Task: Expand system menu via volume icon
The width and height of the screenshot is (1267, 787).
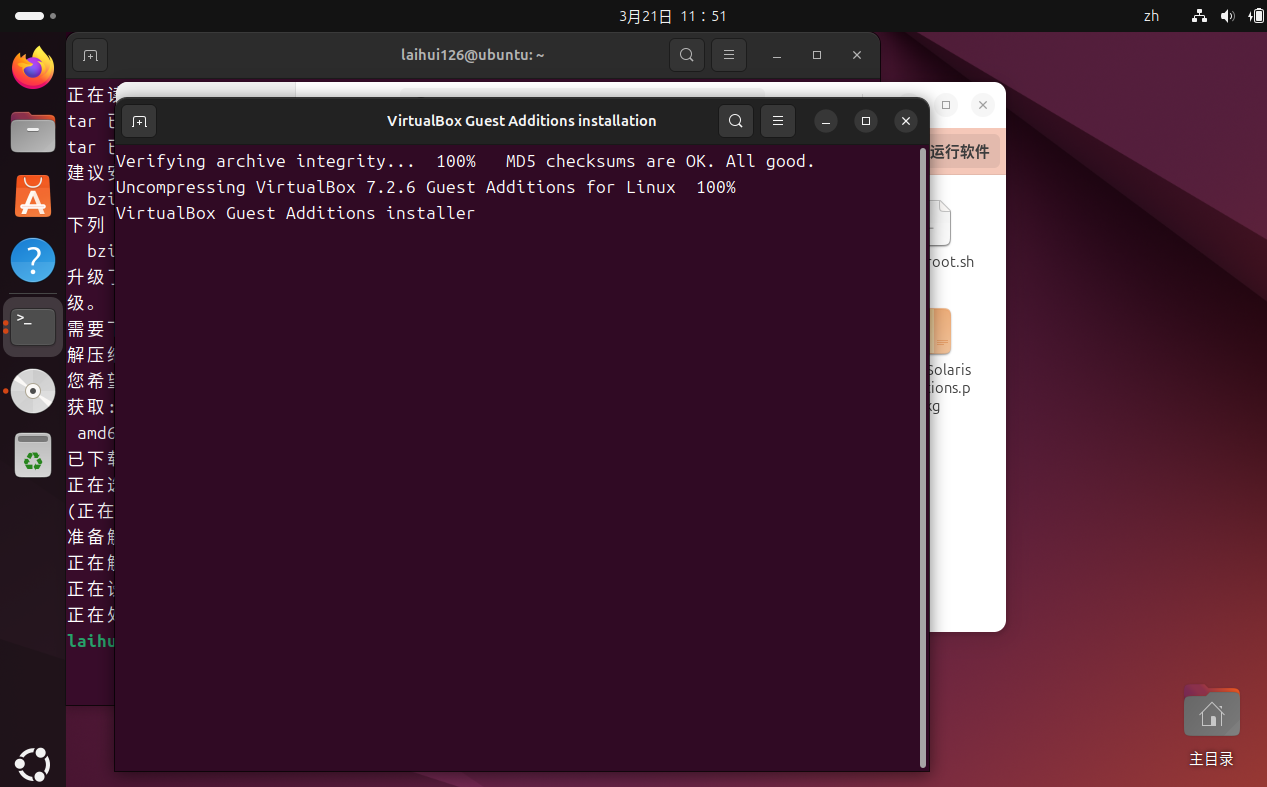Action: click(1227, 16)
